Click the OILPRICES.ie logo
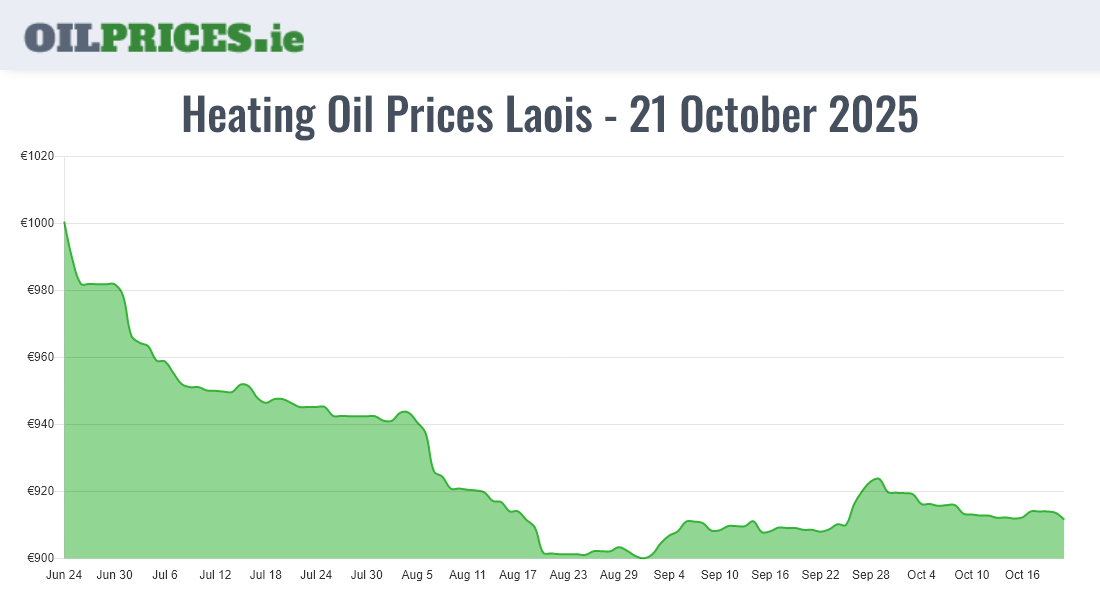 [x=164, y=36]
